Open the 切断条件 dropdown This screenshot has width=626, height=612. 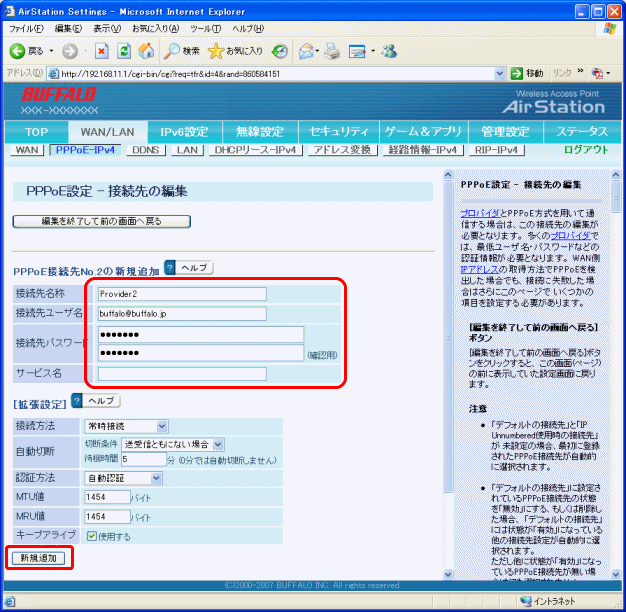pyautogui.click(x=174, y=444)
